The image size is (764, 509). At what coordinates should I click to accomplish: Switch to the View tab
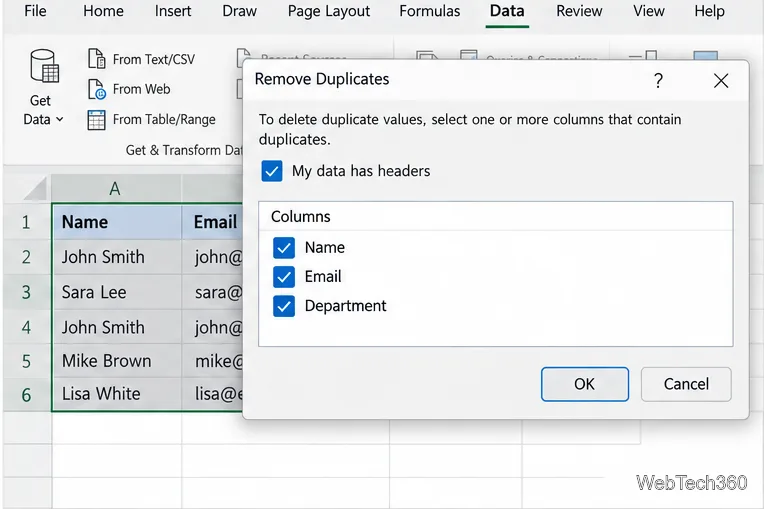pyautogui.click(x=649, y=11)
